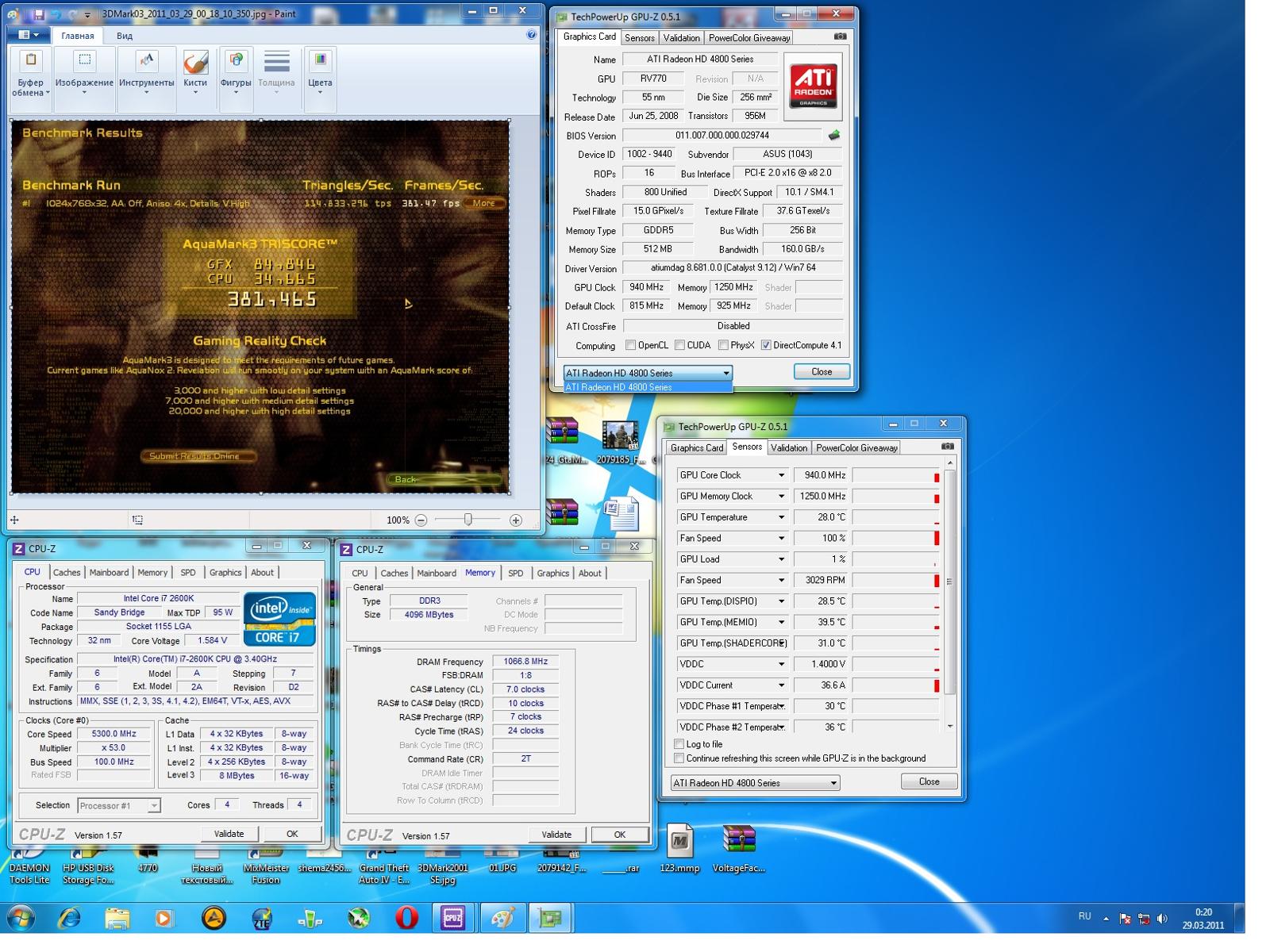The image size is (1270, 952).
Task: Click OK in the left CPU-Z window
Action: (292, 834)
